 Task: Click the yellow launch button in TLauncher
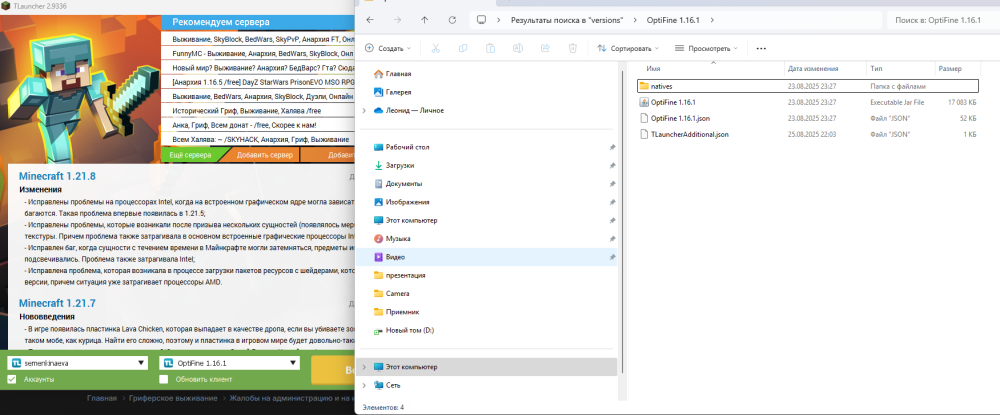click(333, 370)
